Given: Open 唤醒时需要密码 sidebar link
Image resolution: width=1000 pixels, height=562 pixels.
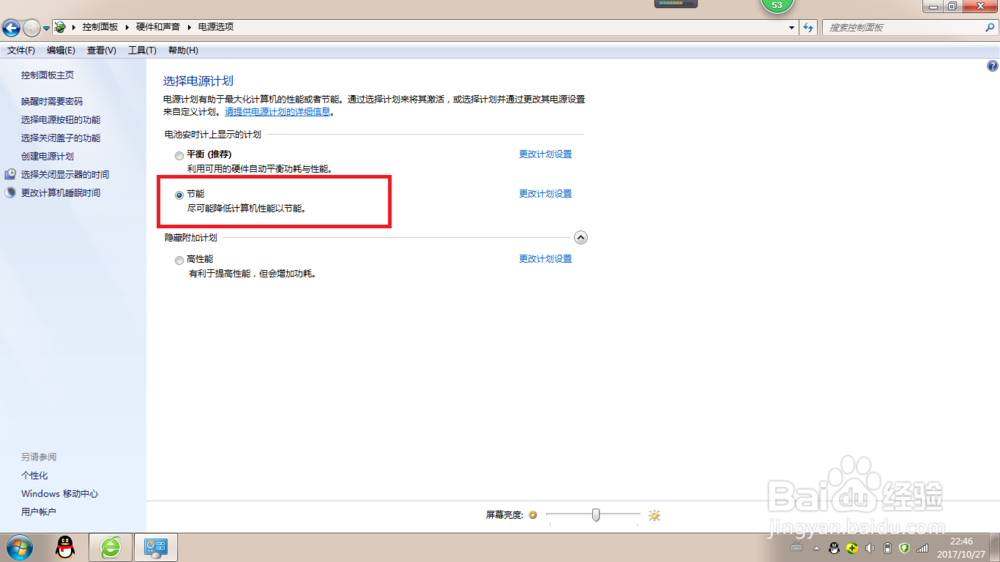Looking at the screenshot, I should tap(52, 101).
